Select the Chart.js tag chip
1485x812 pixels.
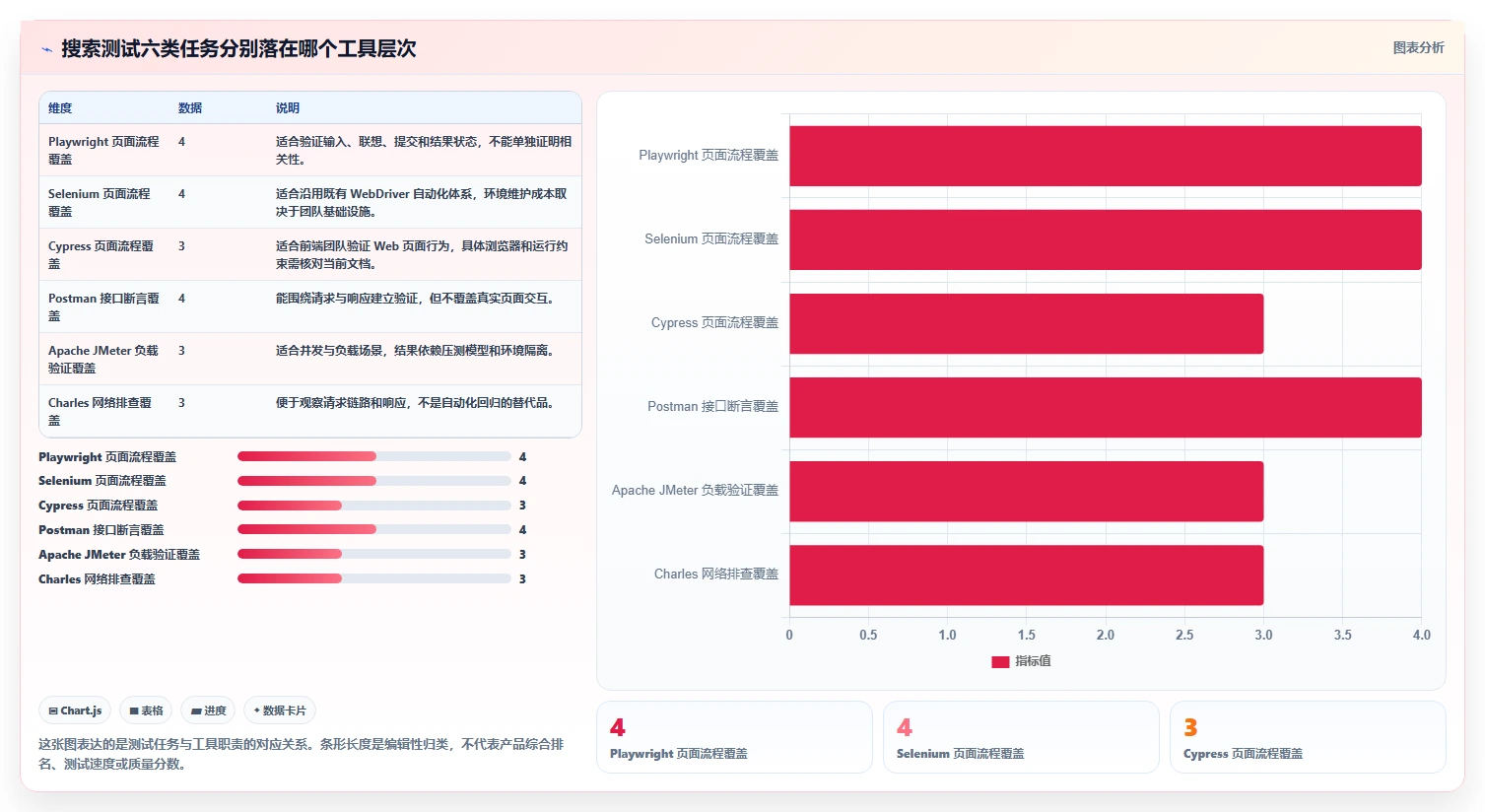76,710
